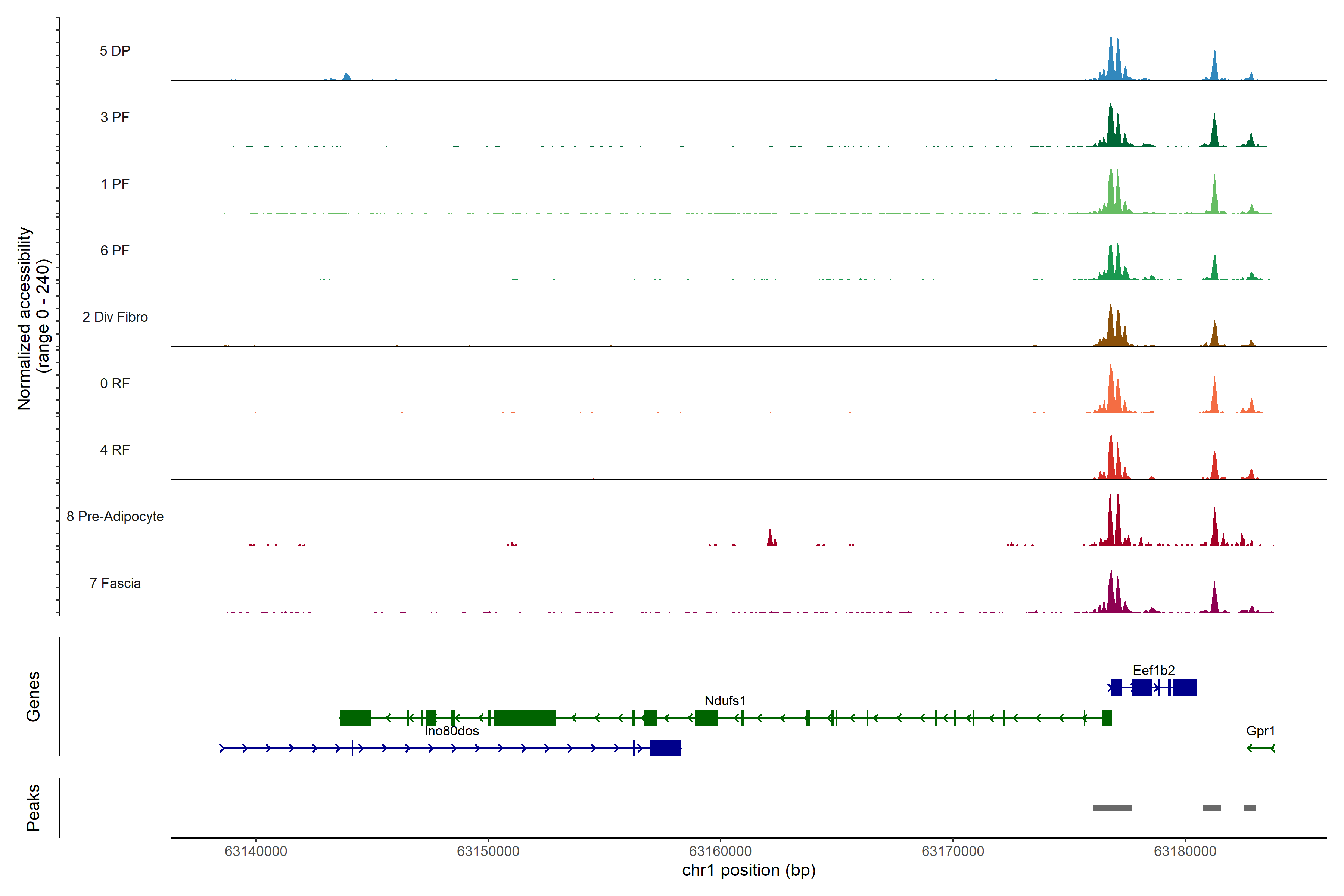
Task: Click the chr1 position (bp) axis title
Action: point(749,870)
